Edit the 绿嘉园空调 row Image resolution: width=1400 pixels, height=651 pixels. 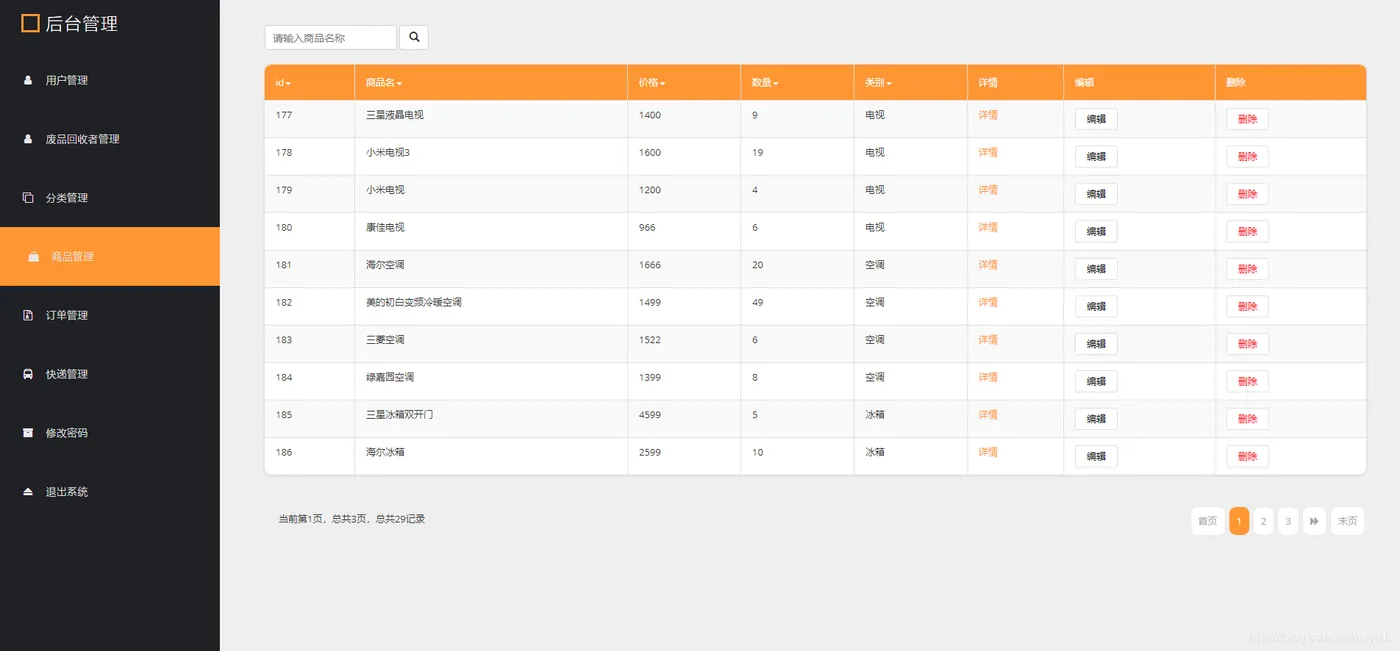tap(1096, 381)
